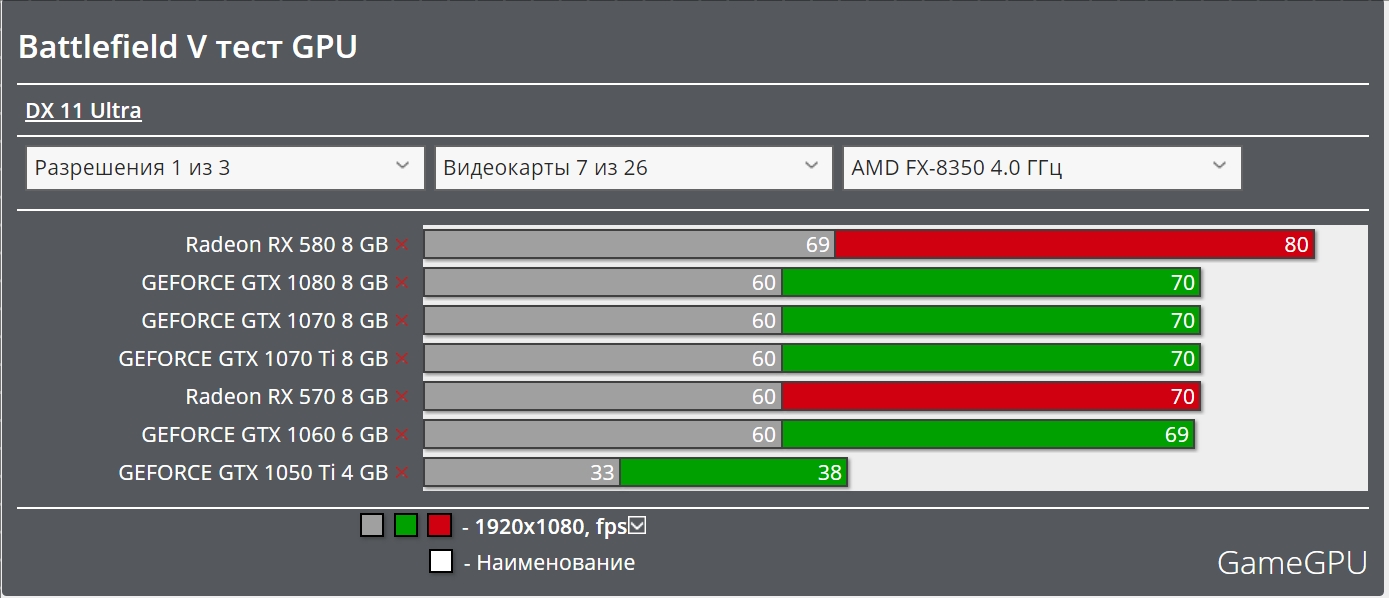Click the green bar showing 38 fps
Viewport: 1389px width, 598px height.
734,473
